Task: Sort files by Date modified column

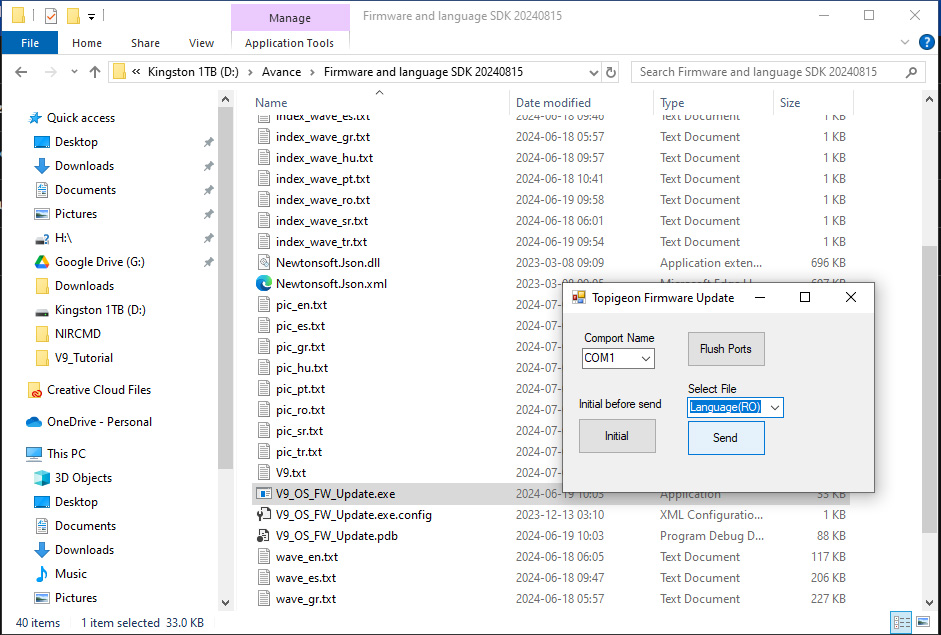Action: pos(553,103)
